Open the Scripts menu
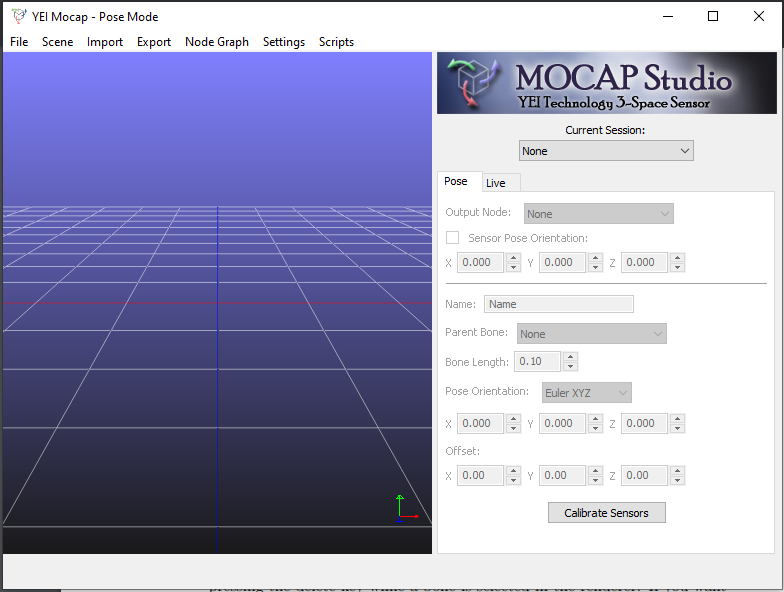 tap(336, 42)
